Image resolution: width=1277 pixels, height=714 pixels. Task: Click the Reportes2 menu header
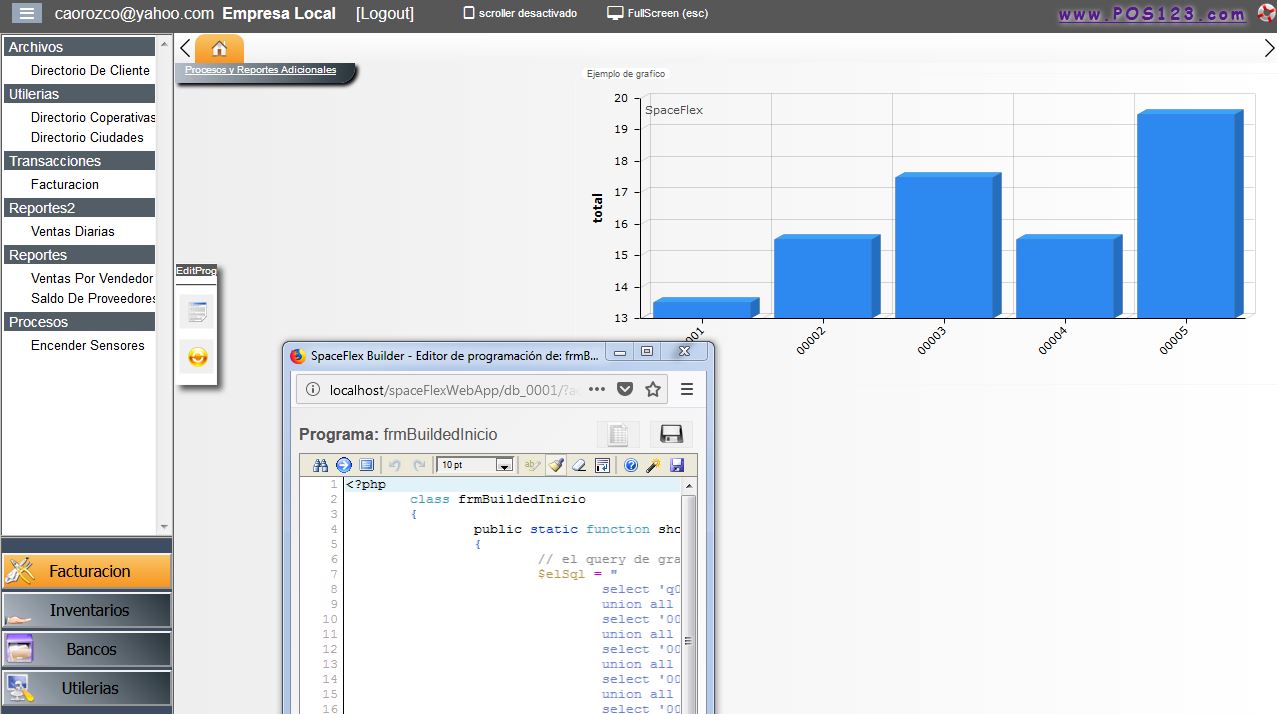click(x=80, y=208)
